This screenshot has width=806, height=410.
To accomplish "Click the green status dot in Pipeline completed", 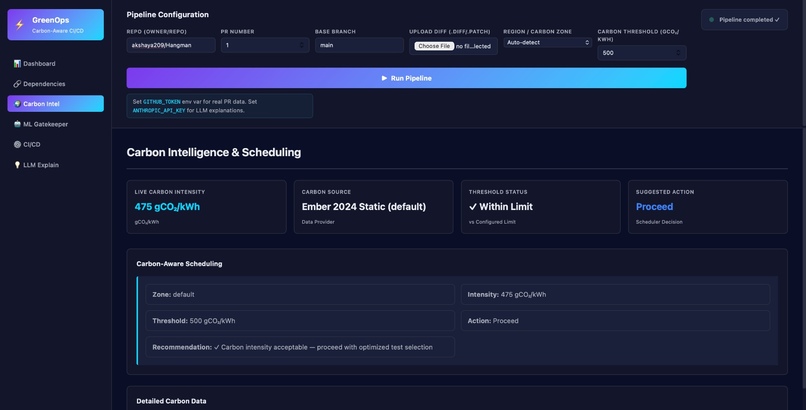I will [x=711, y=20].
